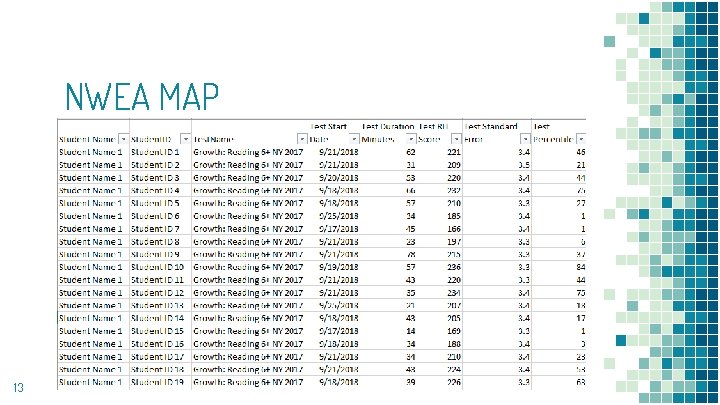Image resolution: width=720 pixels, height=405 pixels.
Task: Click RIT score 169 cell
Action: (454, 331)
